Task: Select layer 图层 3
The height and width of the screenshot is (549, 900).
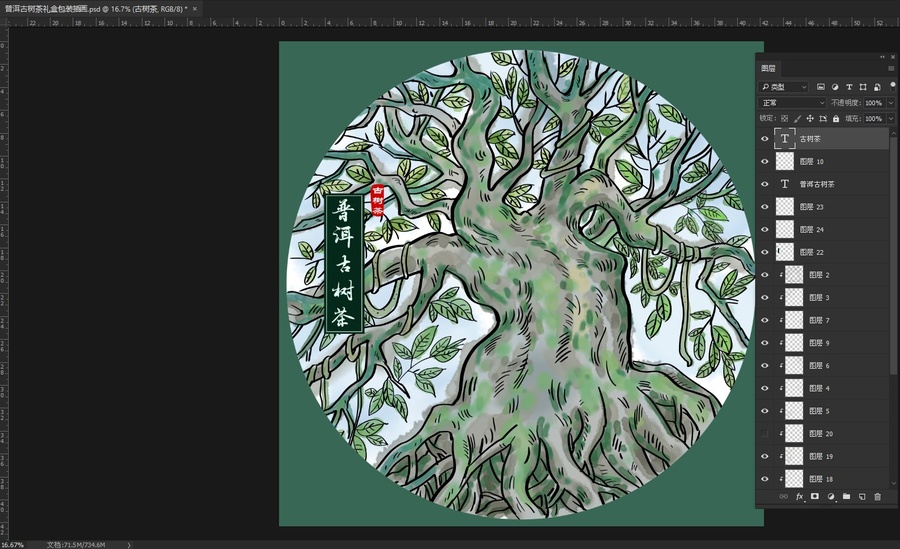Action: [x=831, y=297]
